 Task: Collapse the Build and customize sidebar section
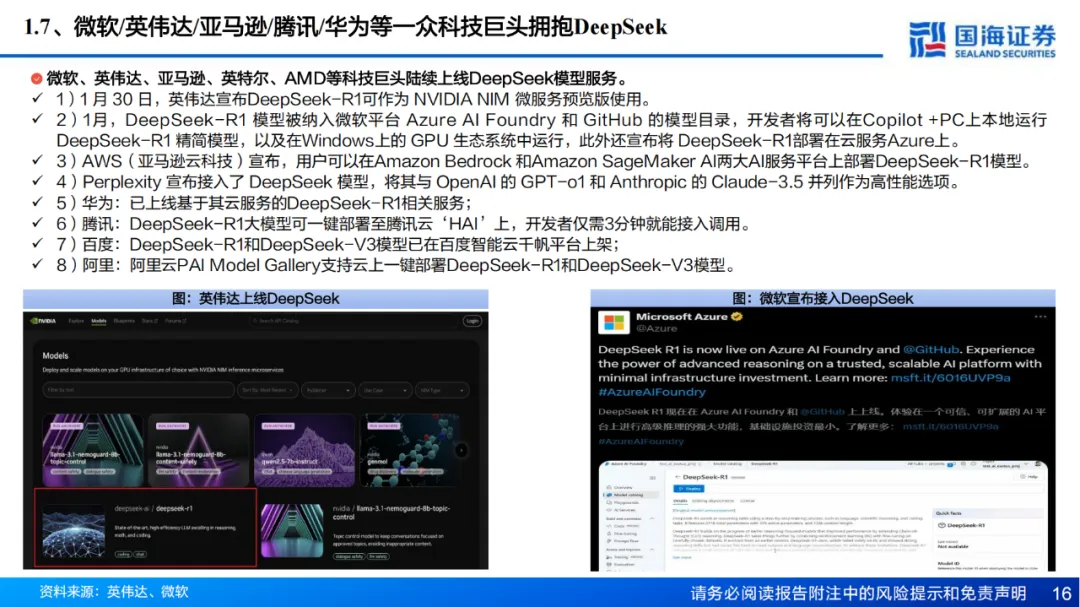click(652, 518)
